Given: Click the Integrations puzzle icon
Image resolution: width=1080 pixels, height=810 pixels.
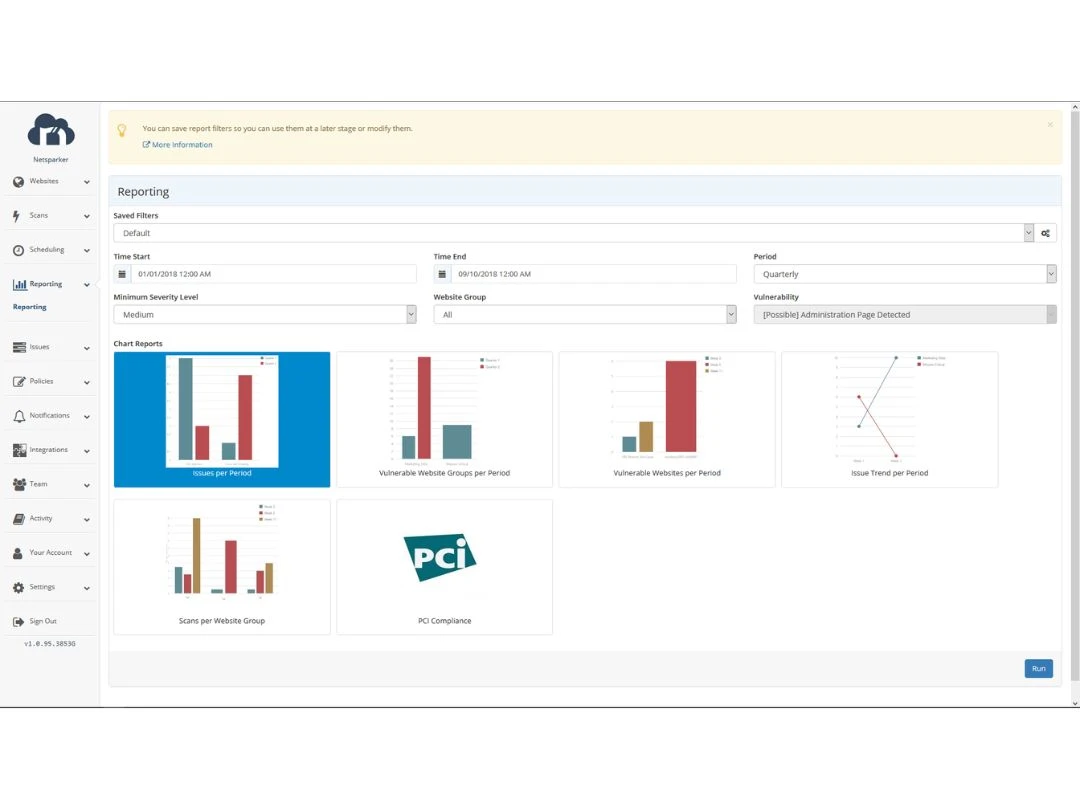Looking at the screenshot, I should (x=19, y=450).
